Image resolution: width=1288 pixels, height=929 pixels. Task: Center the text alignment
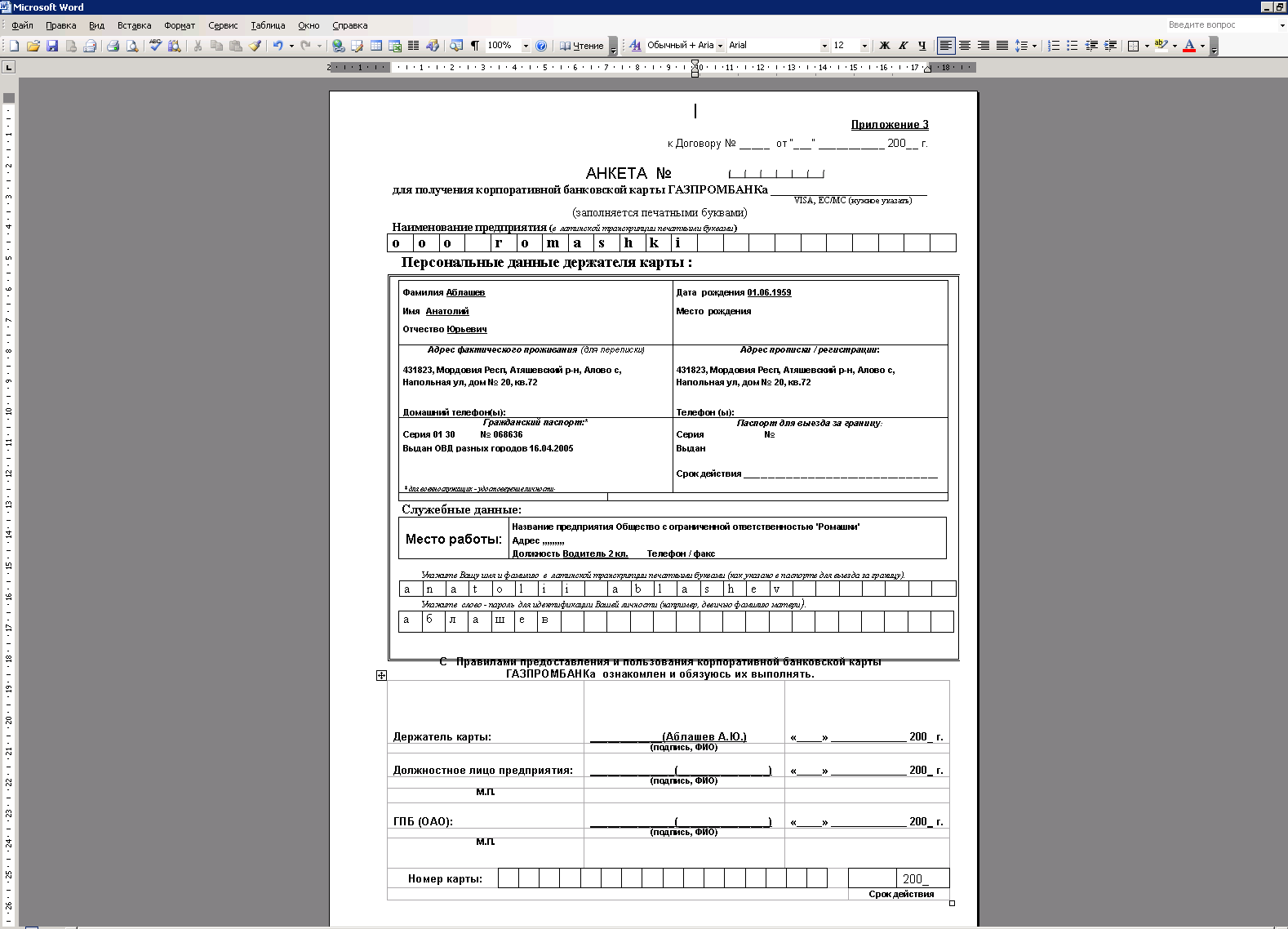[965, 46]
